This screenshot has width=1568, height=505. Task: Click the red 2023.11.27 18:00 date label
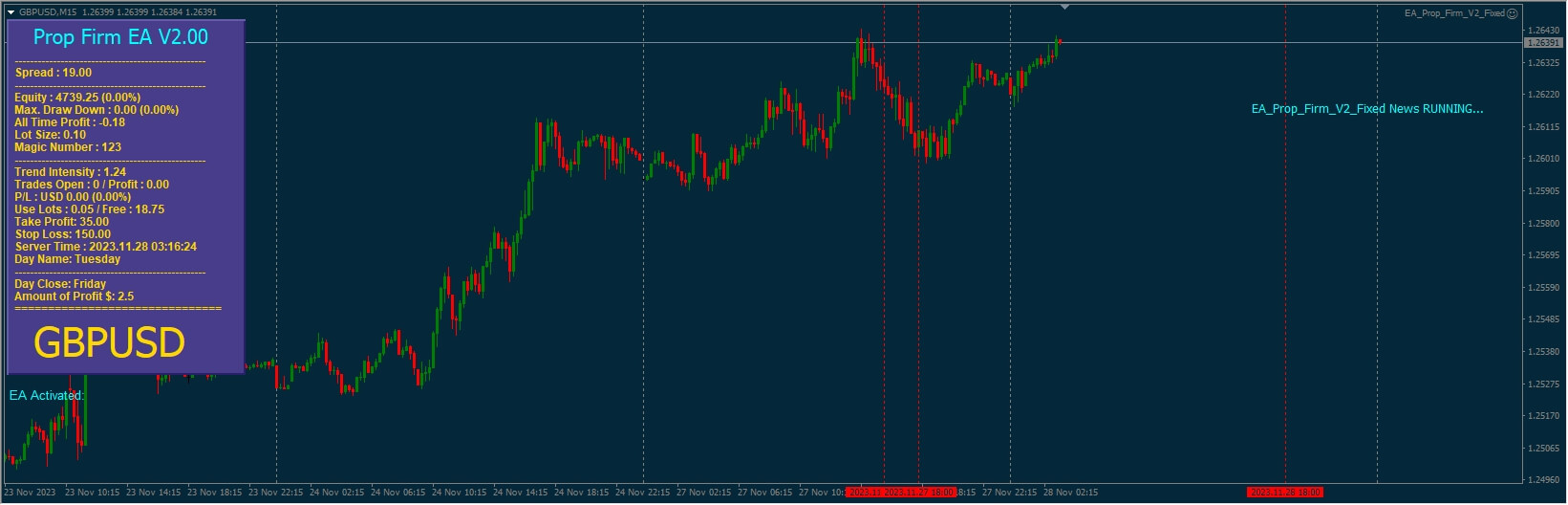pyautogui.click(x=920, y=493)
